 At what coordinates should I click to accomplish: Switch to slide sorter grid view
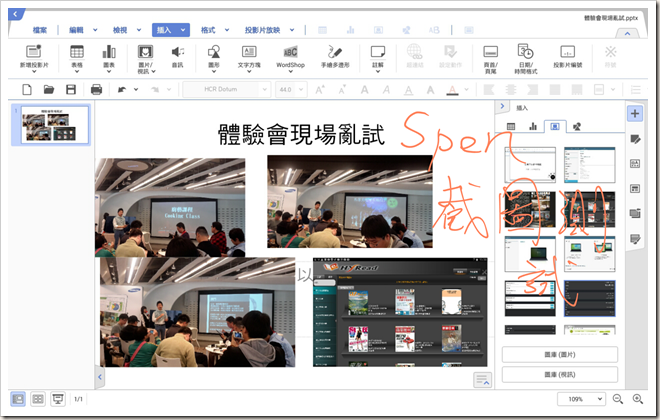point(38,399)
